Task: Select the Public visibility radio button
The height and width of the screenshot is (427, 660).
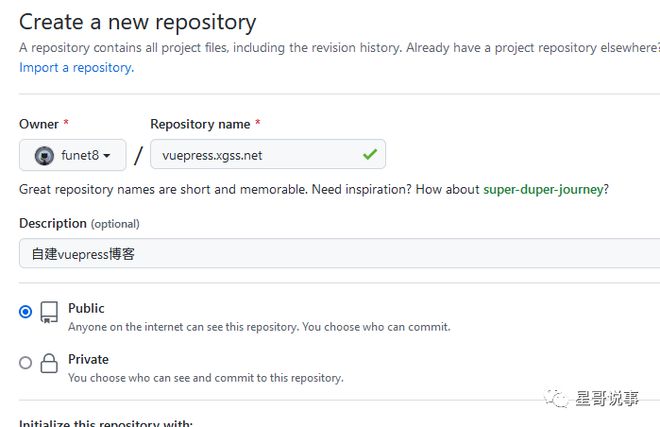Action: pos(26,312)
